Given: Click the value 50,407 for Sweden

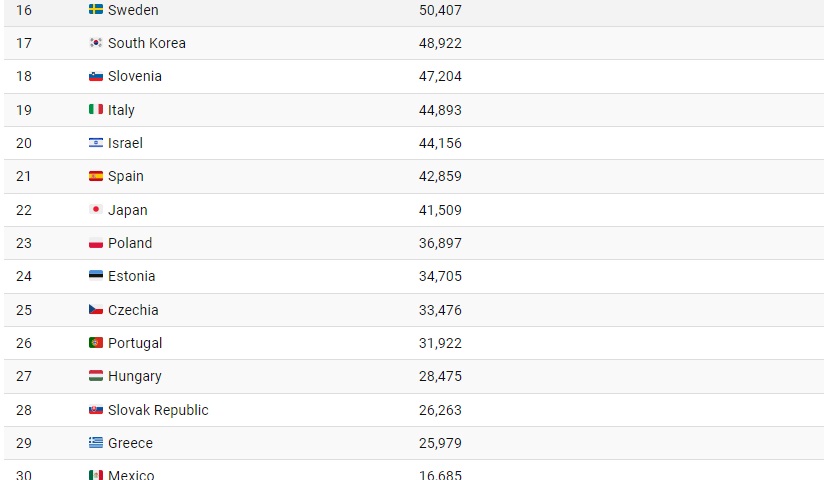Looking at the screenshot, I should click(x=440, y=10).
